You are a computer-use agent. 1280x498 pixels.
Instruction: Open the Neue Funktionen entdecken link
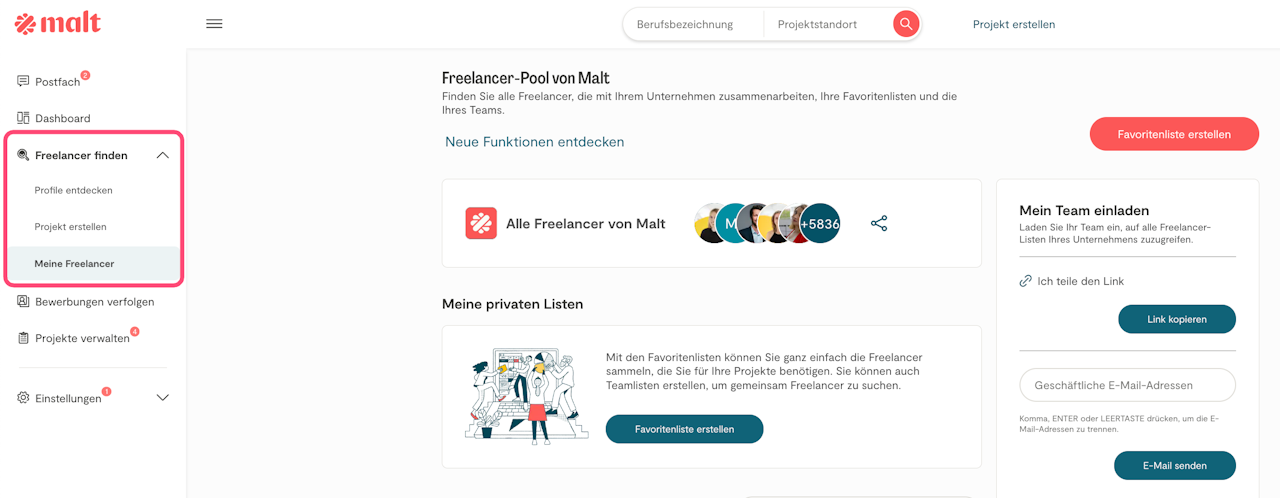coord(534,142)
